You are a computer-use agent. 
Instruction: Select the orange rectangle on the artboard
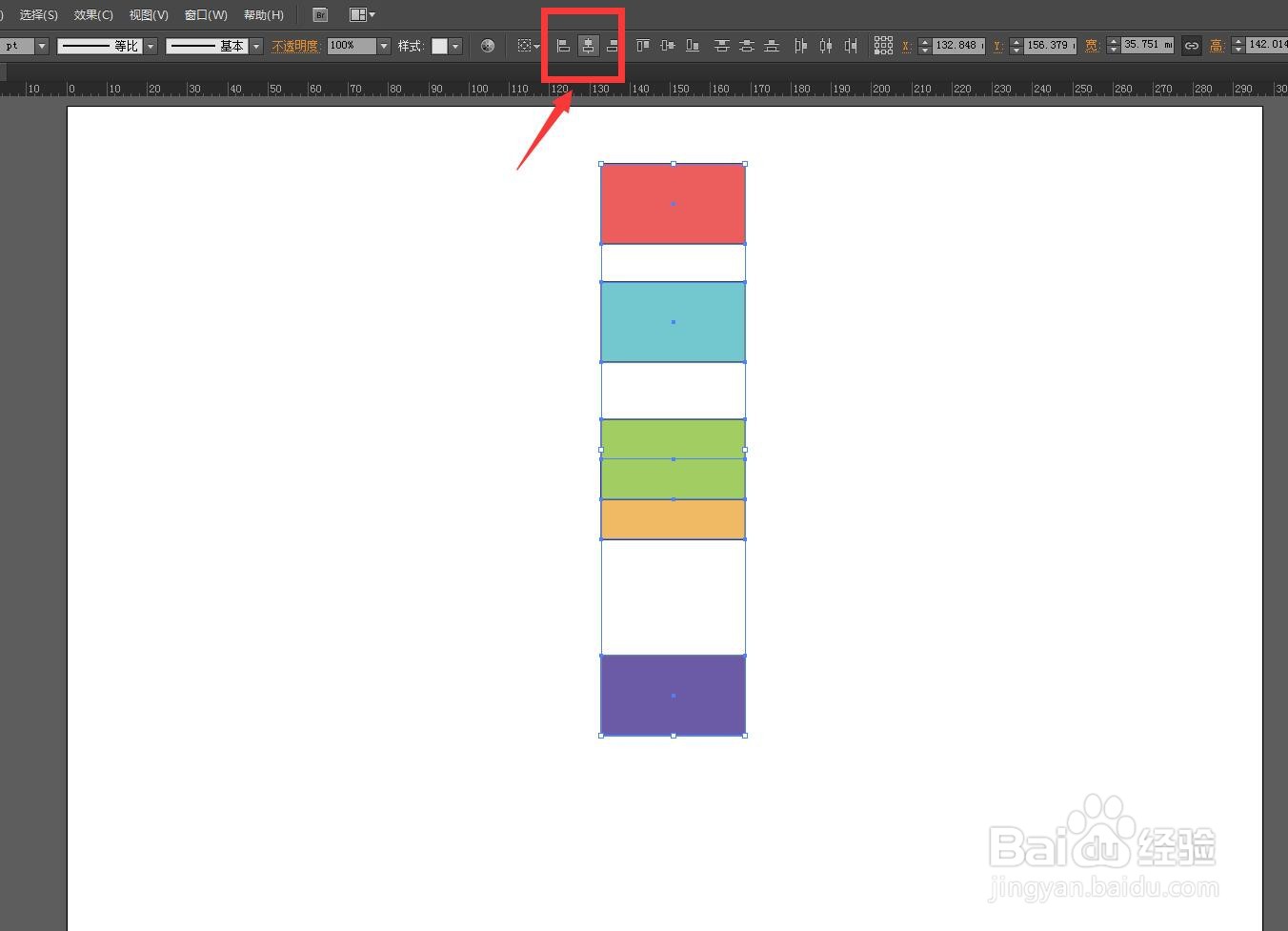(673, 519)
